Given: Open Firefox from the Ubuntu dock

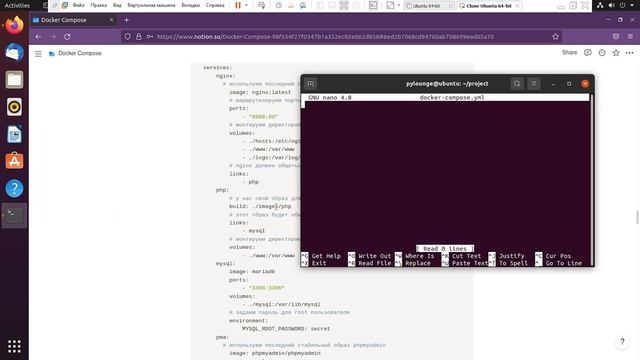Looking at the screenshot, I should point(14,25).
